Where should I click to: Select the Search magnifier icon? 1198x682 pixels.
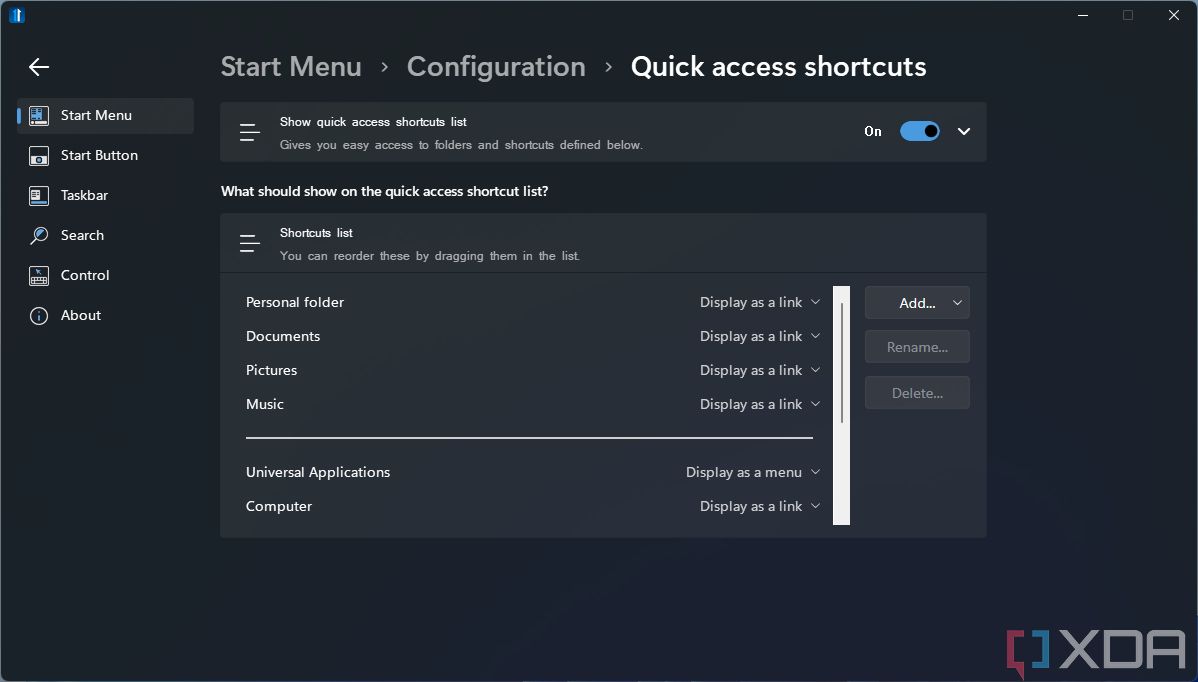pyautogui.click(x=38, y=235)
